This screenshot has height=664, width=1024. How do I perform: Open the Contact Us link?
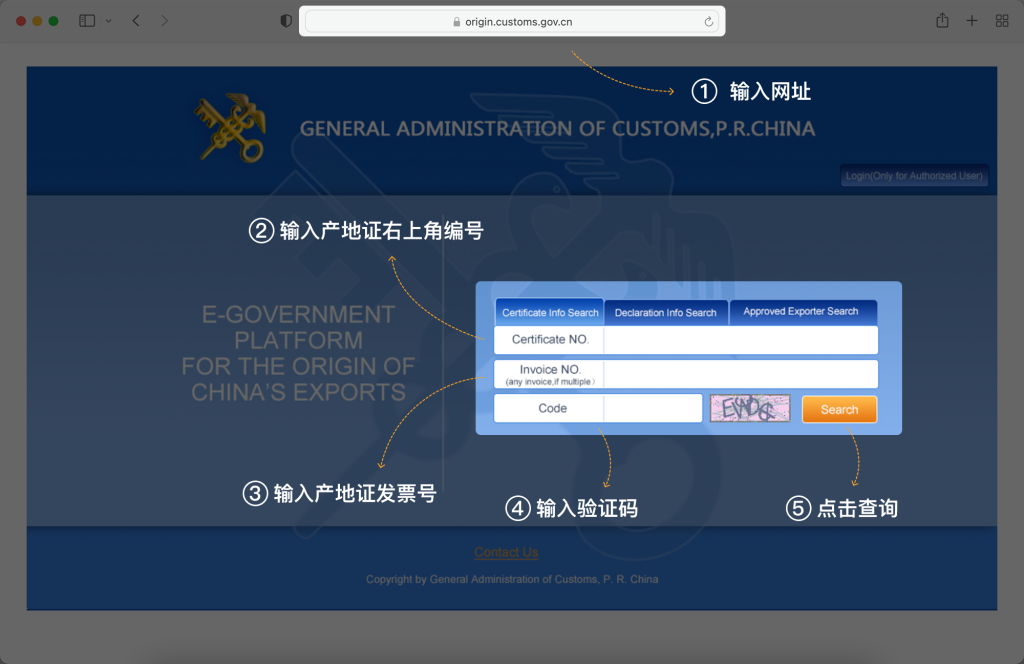point(506,552)
